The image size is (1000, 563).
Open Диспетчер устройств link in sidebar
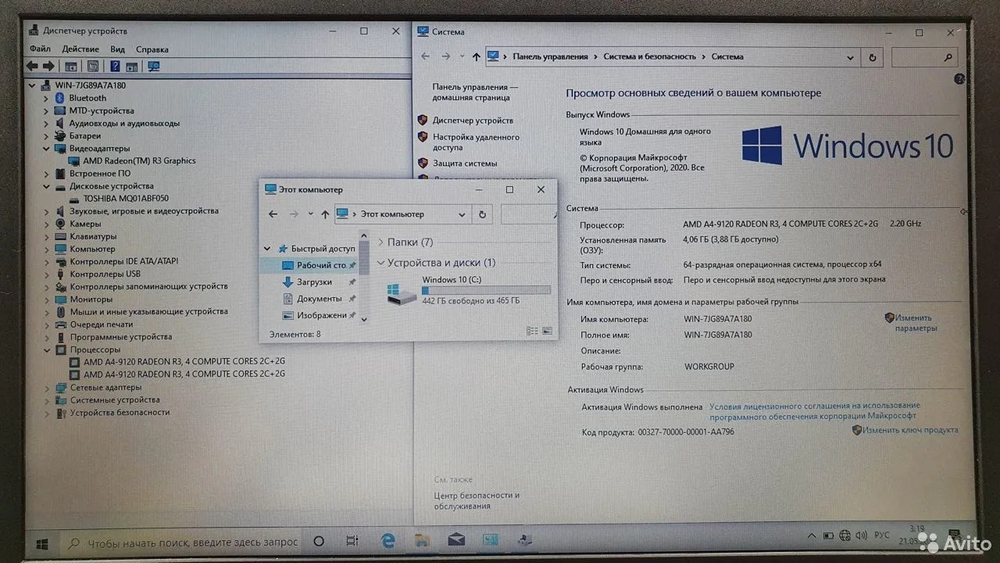(473, 120)
